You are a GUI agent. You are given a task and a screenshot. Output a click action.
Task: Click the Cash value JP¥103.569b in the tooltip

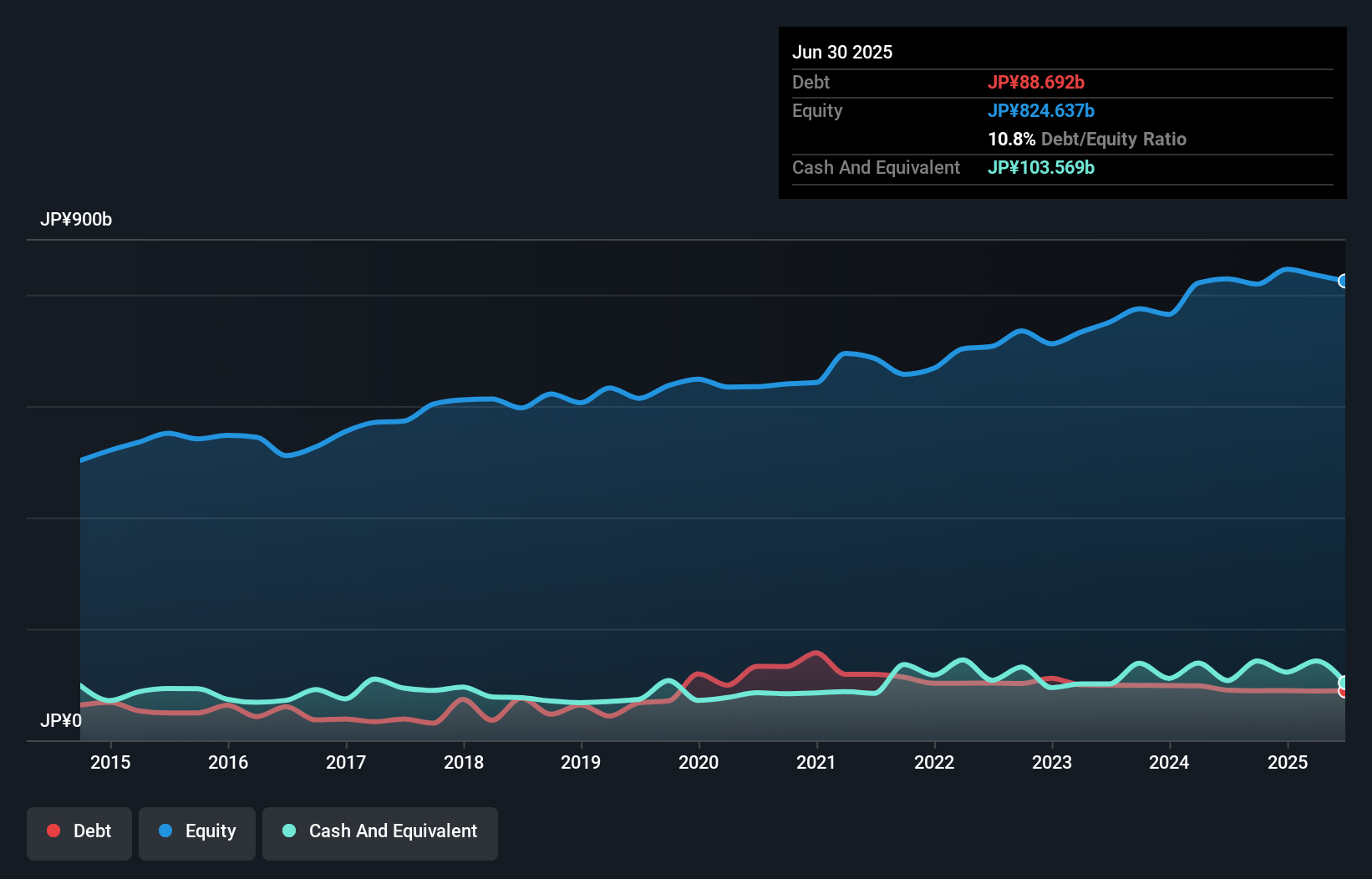click(1041, 167)
